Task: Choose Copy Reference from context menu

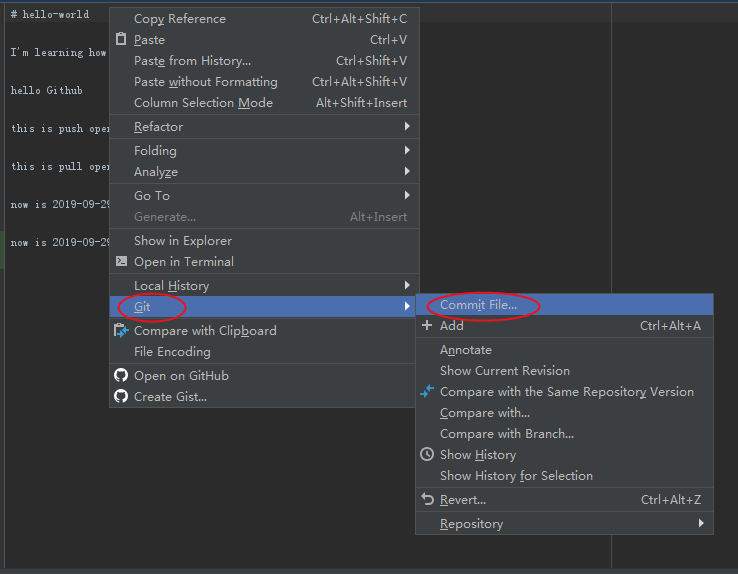Action: pyautogui.click(x=265, y=19)
